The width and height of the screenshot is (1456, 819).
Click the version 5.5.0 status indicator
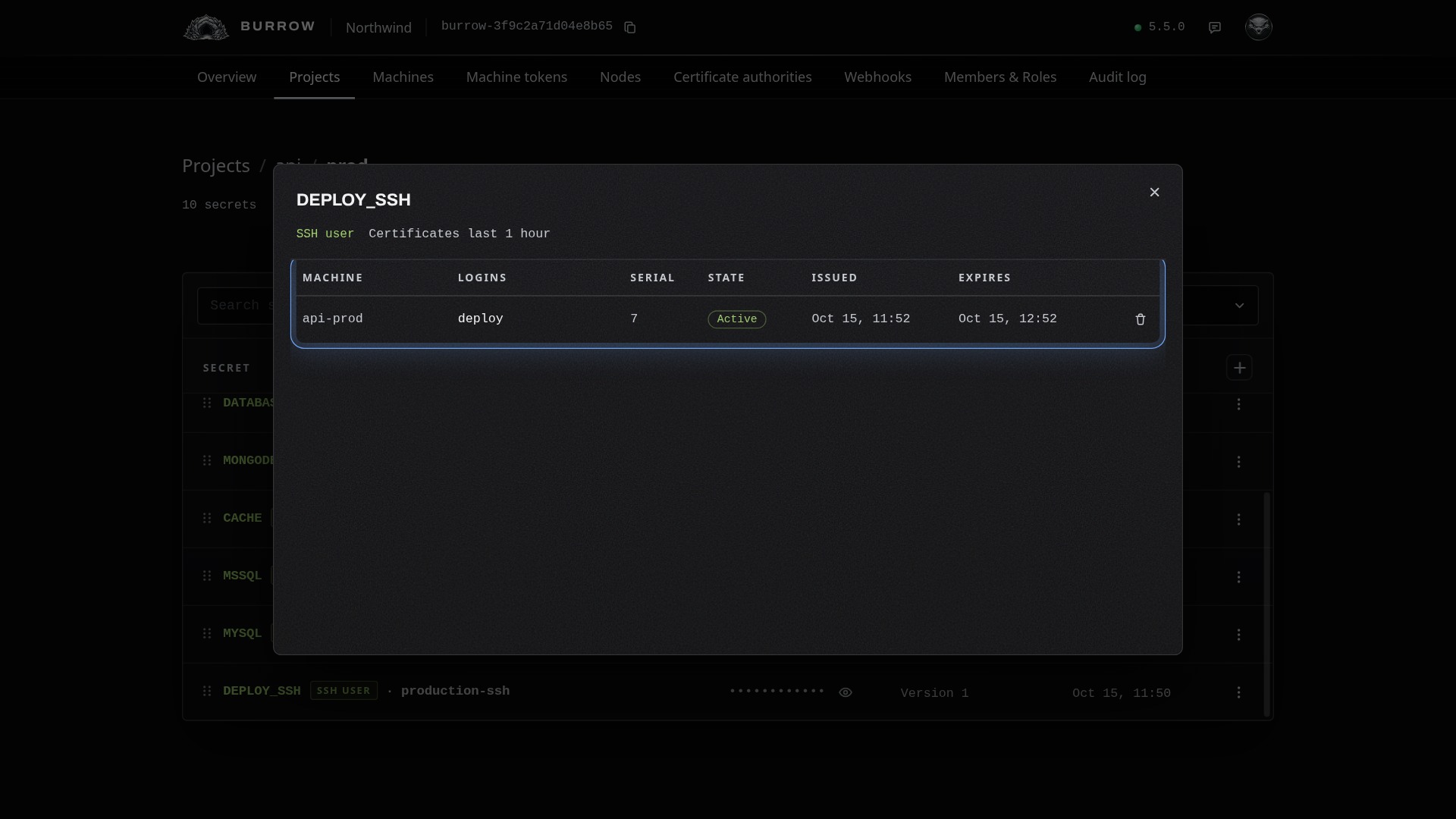[1159, 27]
